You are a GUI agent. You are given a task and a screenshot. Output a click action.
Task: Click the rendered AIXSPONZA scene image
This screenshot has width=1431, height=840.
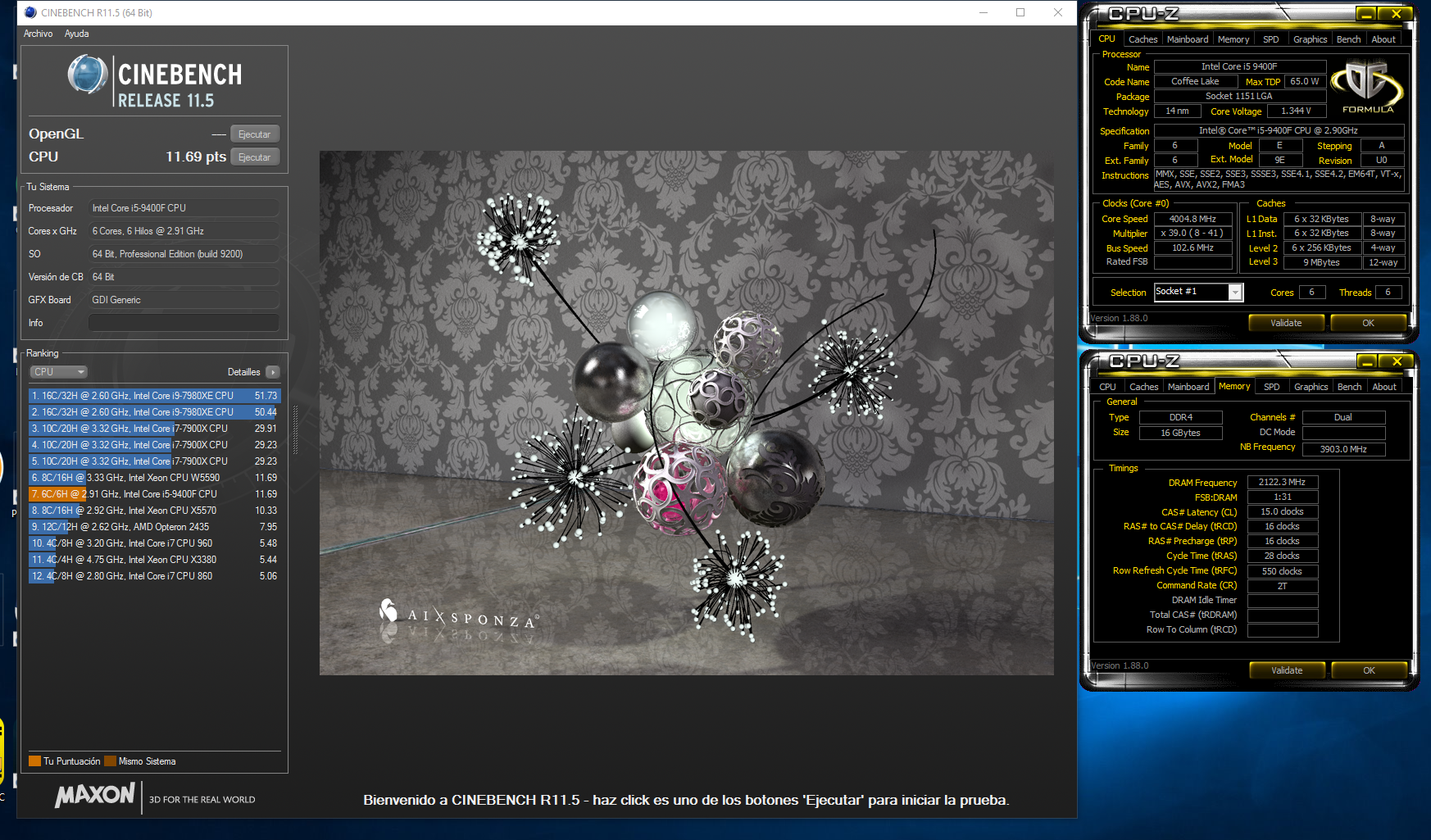(686, 413)
